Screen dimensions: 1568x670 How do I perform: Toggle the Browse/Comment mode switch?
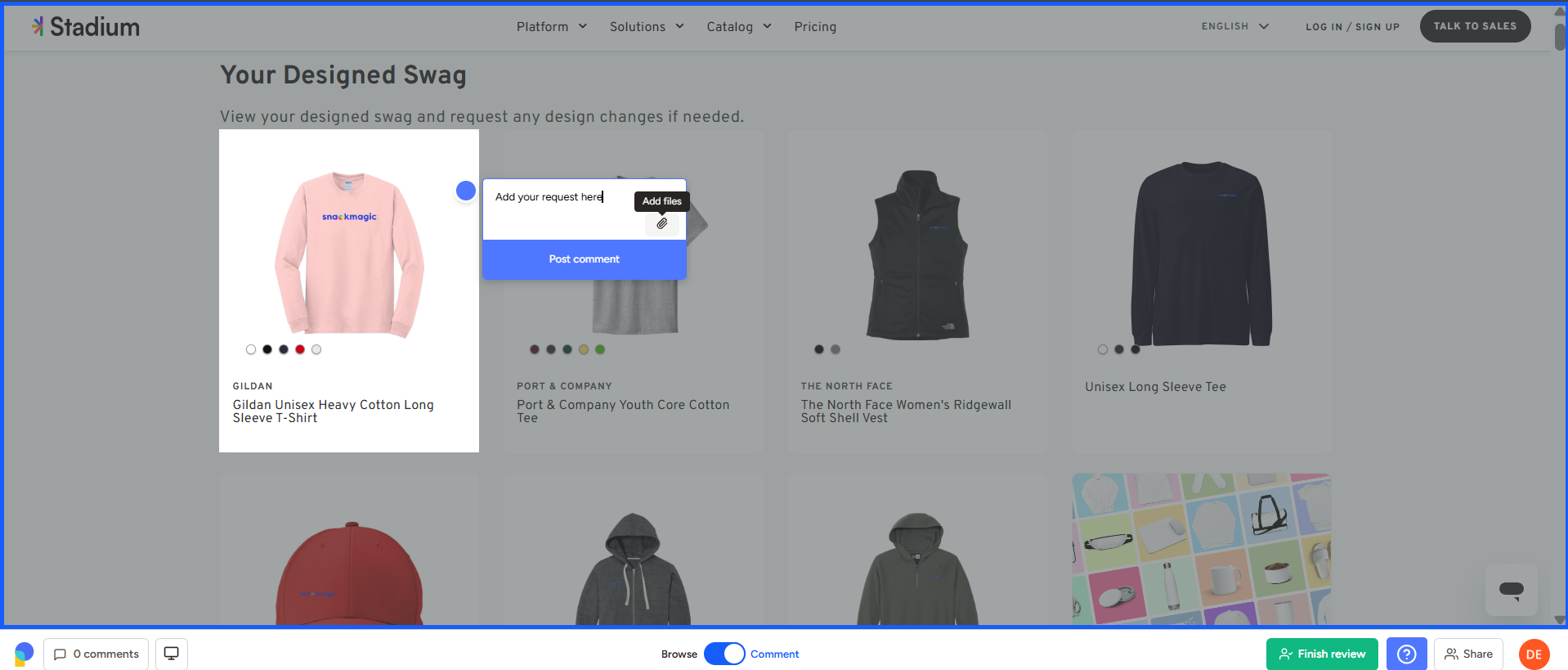pyautogui.click(x=724, y=654)
